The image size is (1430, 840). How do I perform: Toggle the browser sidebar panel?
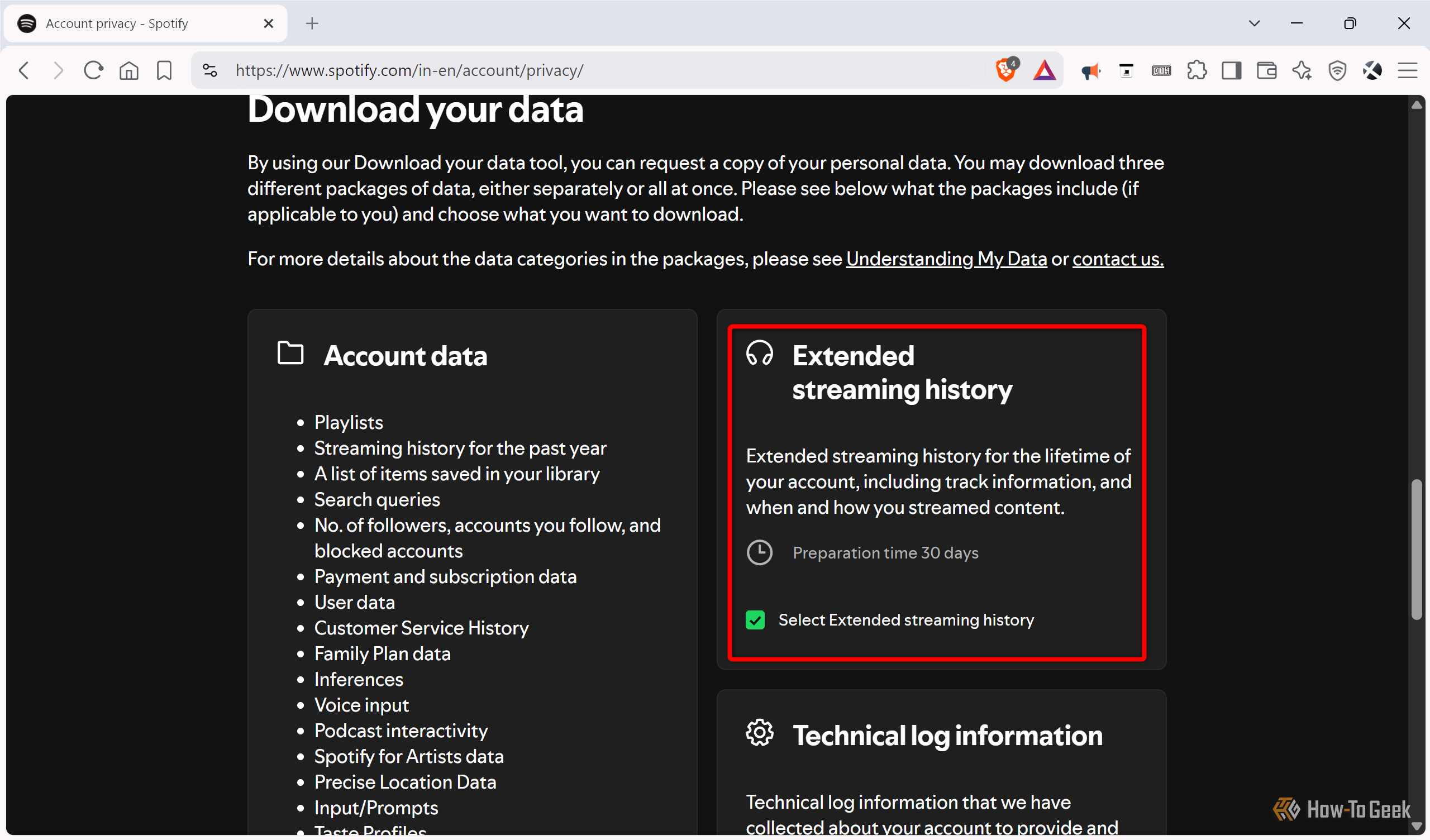point(1231,70)
